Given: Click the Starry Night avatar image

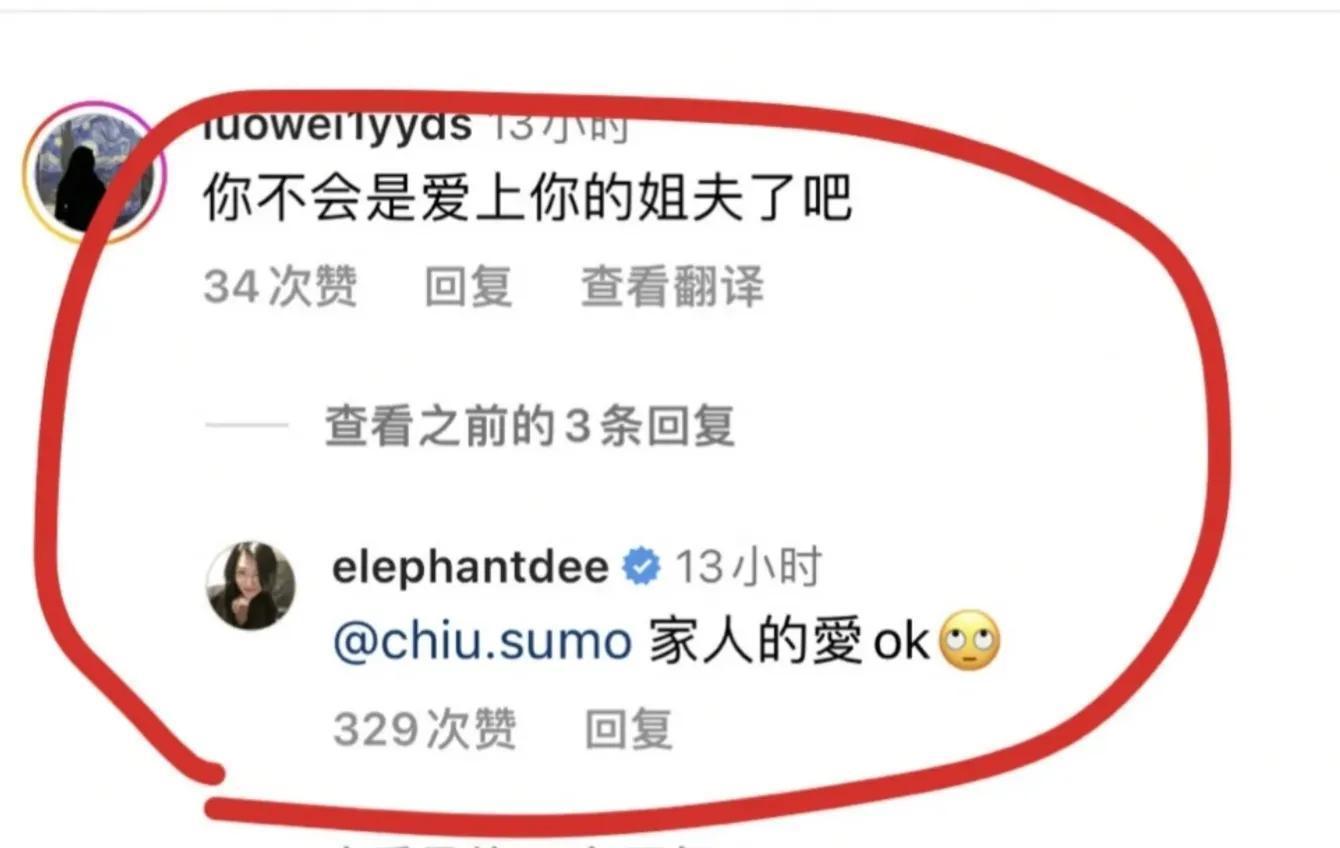Looking at the screenshot, I should click(91, 172).
